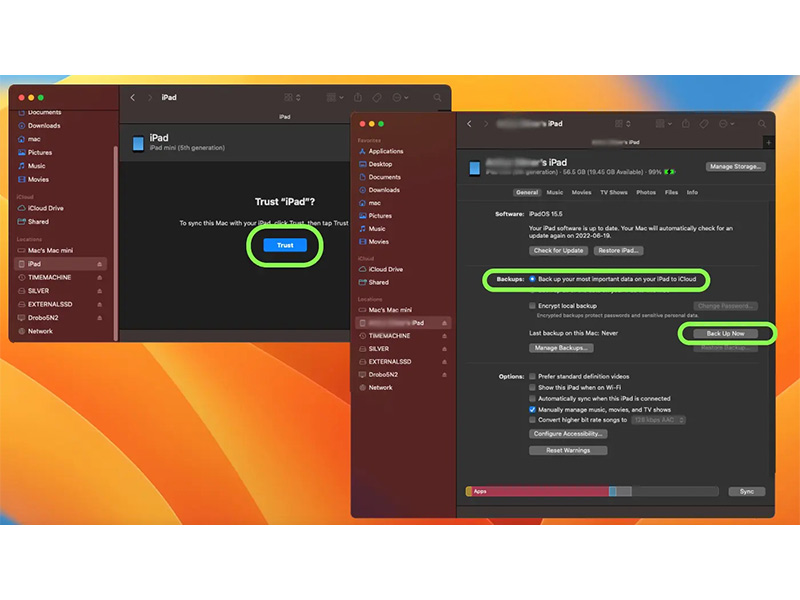The image size is (800, 600).
Task: Open Music folder in front Finder sidebar
Action: (x=377, y=229)
